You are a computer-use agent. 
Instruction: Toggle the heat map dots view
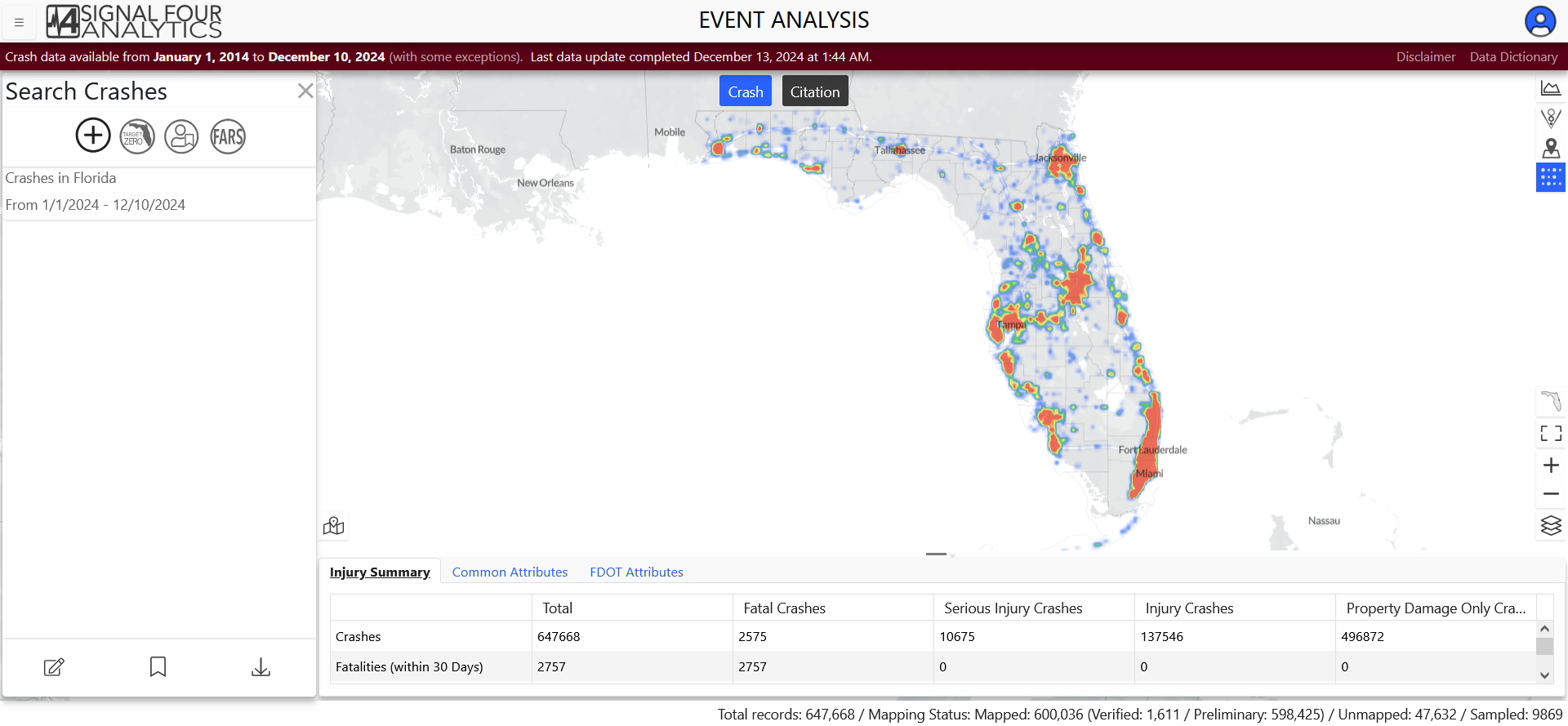[x=1551, y=177]
